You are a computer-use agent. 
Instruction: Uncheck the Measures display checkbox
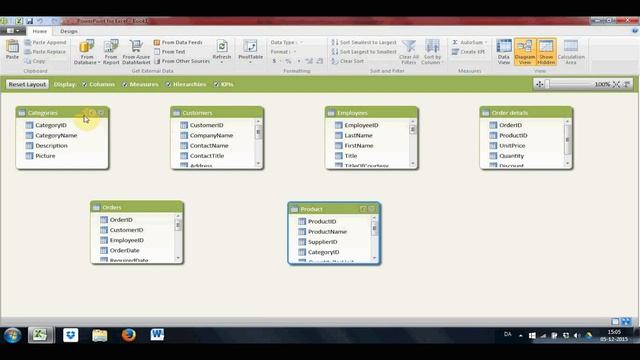(x=125, y=84)
